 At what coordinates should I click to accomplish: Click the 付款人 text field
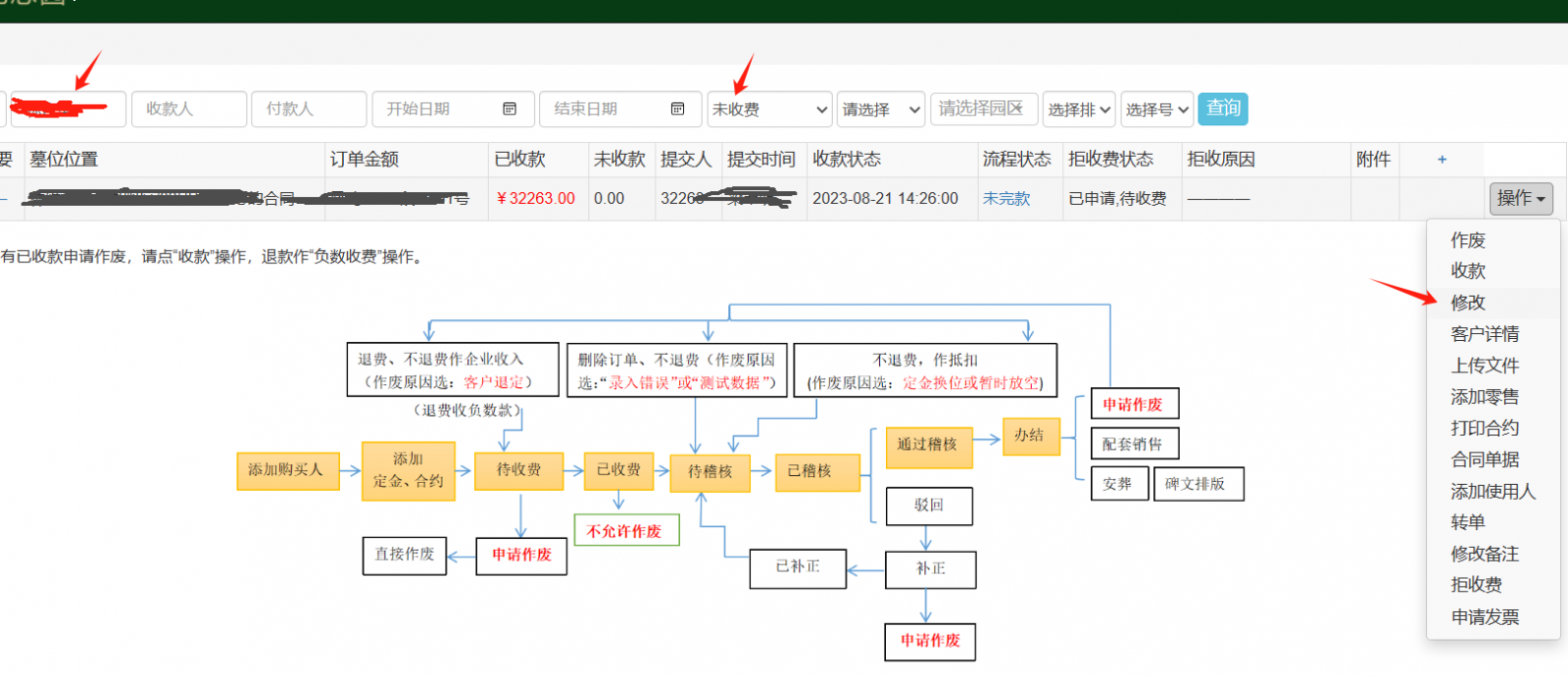309,109
